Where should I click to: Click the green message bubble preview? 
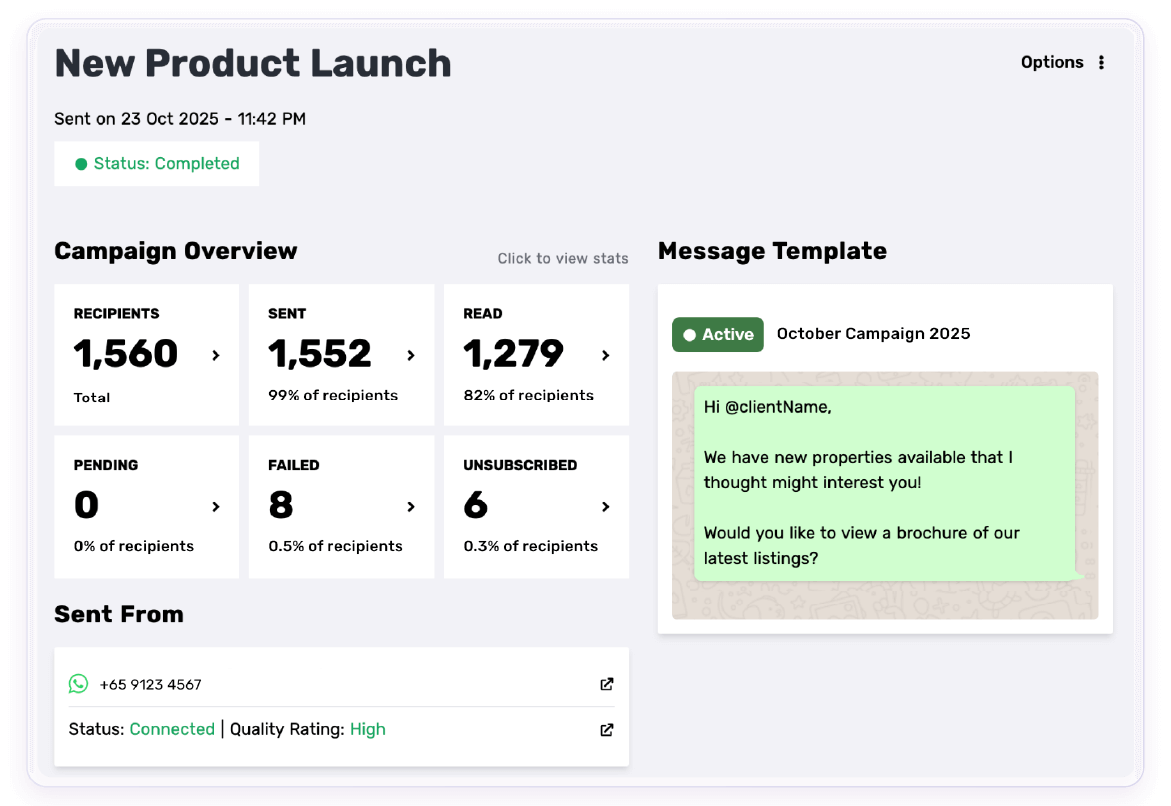[884, 482]
